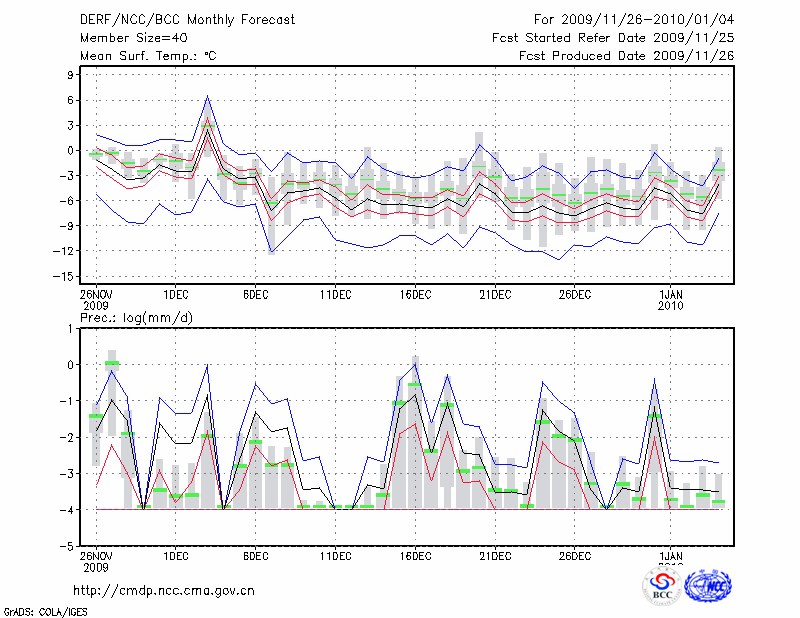
Task: Click 16DEC on the temperature chart axis
Action: 415,294
